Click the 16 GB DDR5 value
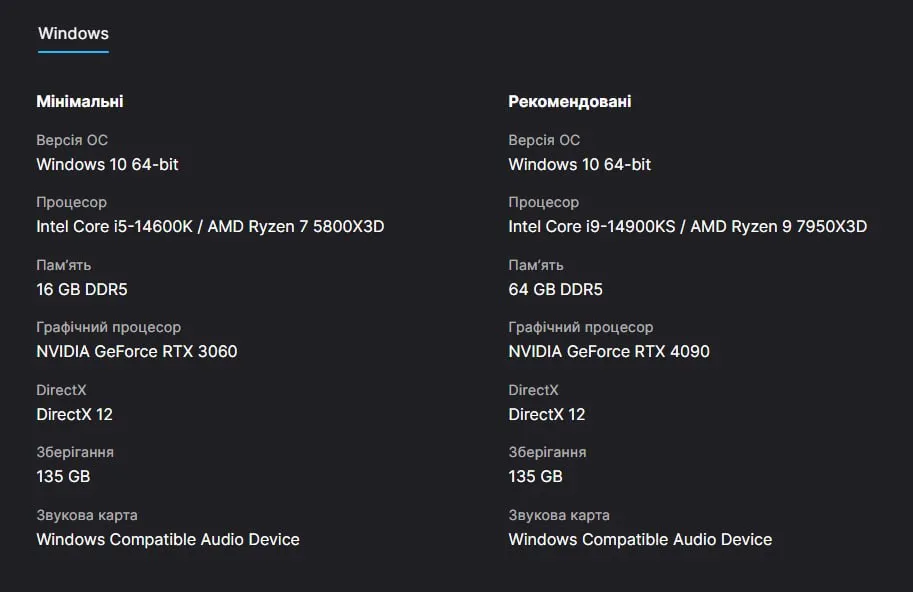Screen dimensions: 913x592 point(82,289)
